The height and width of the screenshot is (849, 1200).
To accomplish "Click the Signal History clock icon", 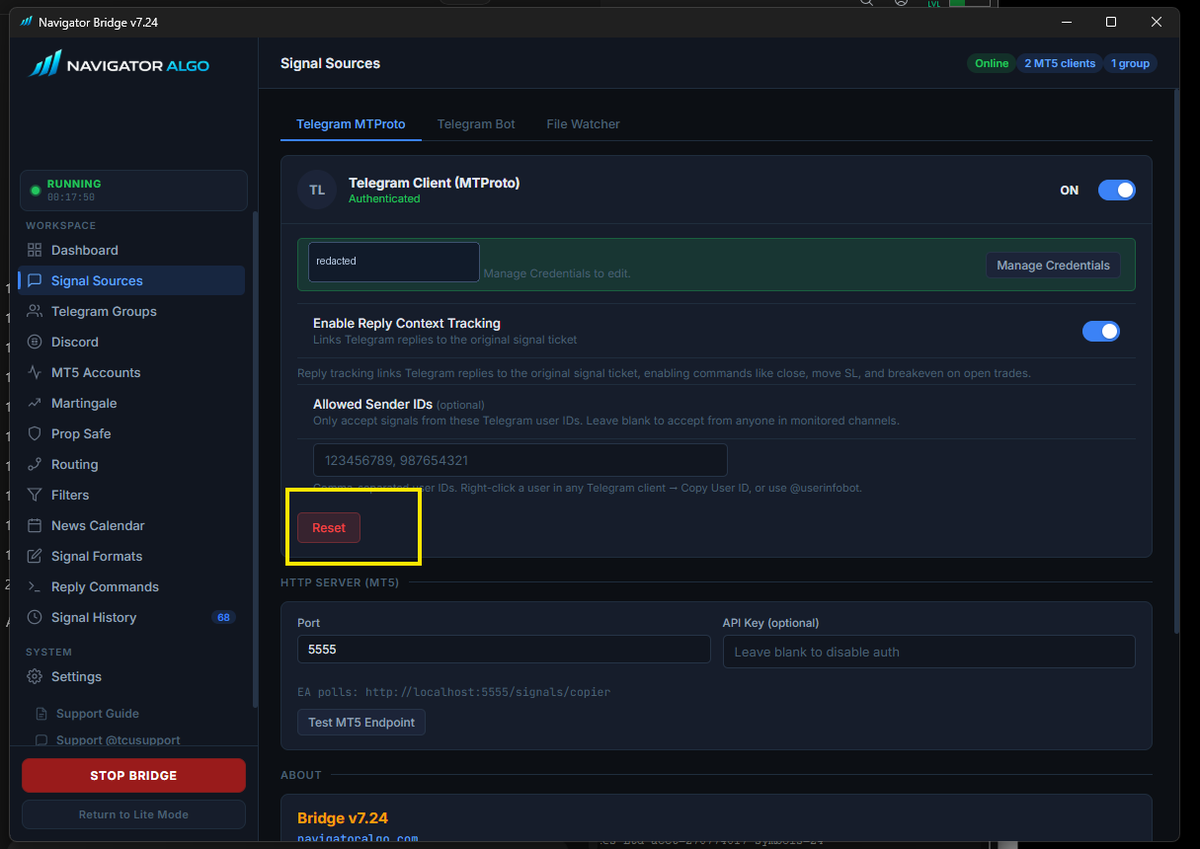I will click(x=35, y=617).
